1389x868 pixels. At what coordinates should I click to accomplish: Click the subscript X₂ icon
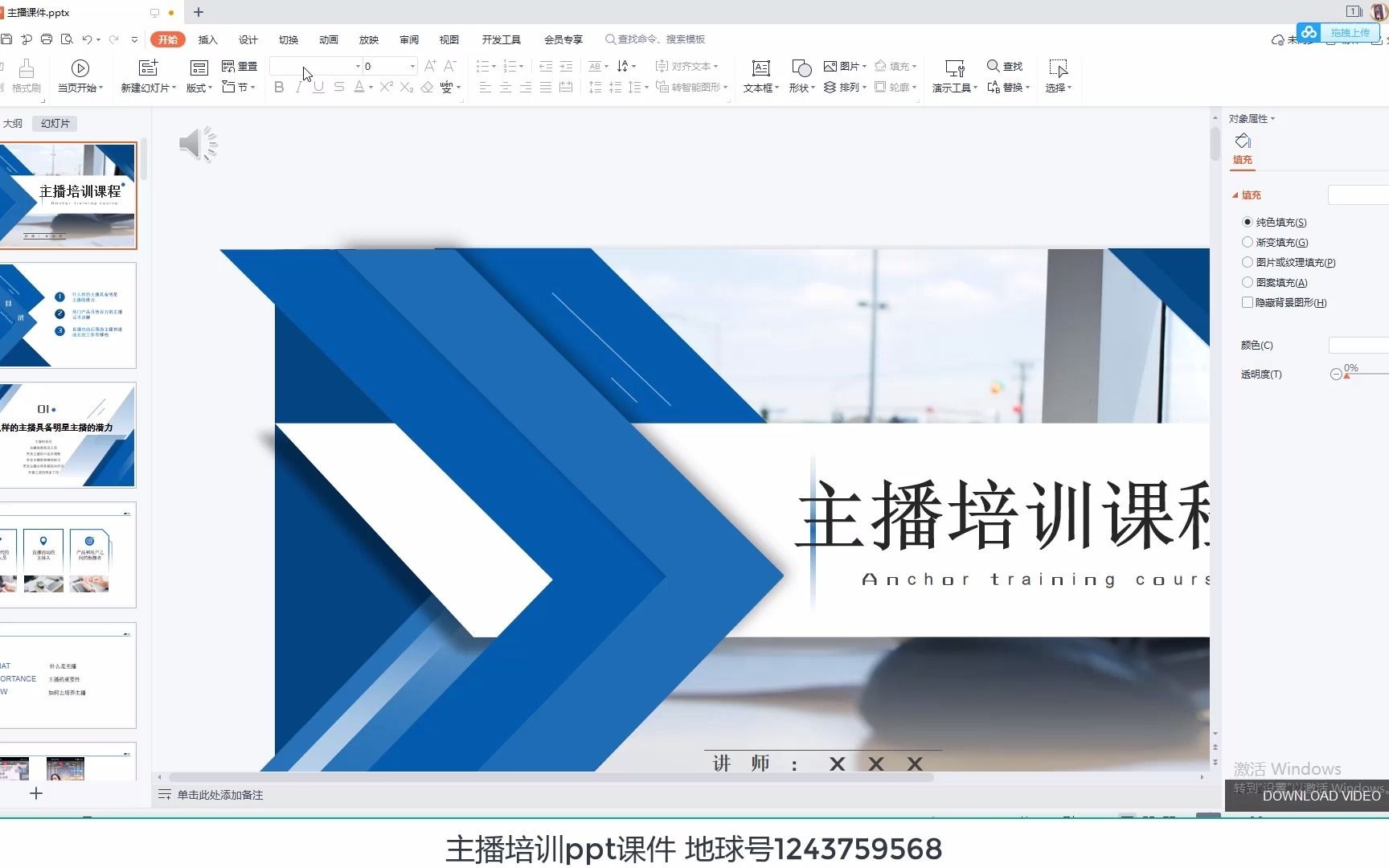(x=407, y=87)
